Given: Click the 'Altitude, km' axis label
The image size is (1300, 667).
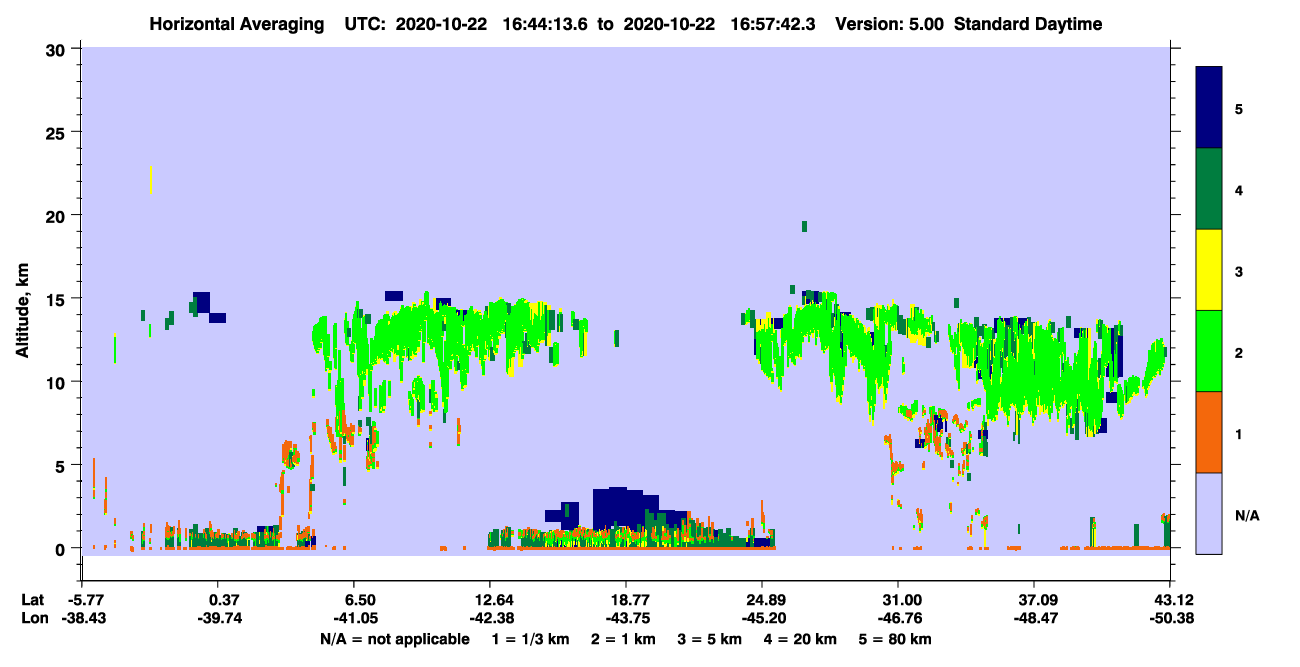Looking at the screenshot, I should pos(23,312).
